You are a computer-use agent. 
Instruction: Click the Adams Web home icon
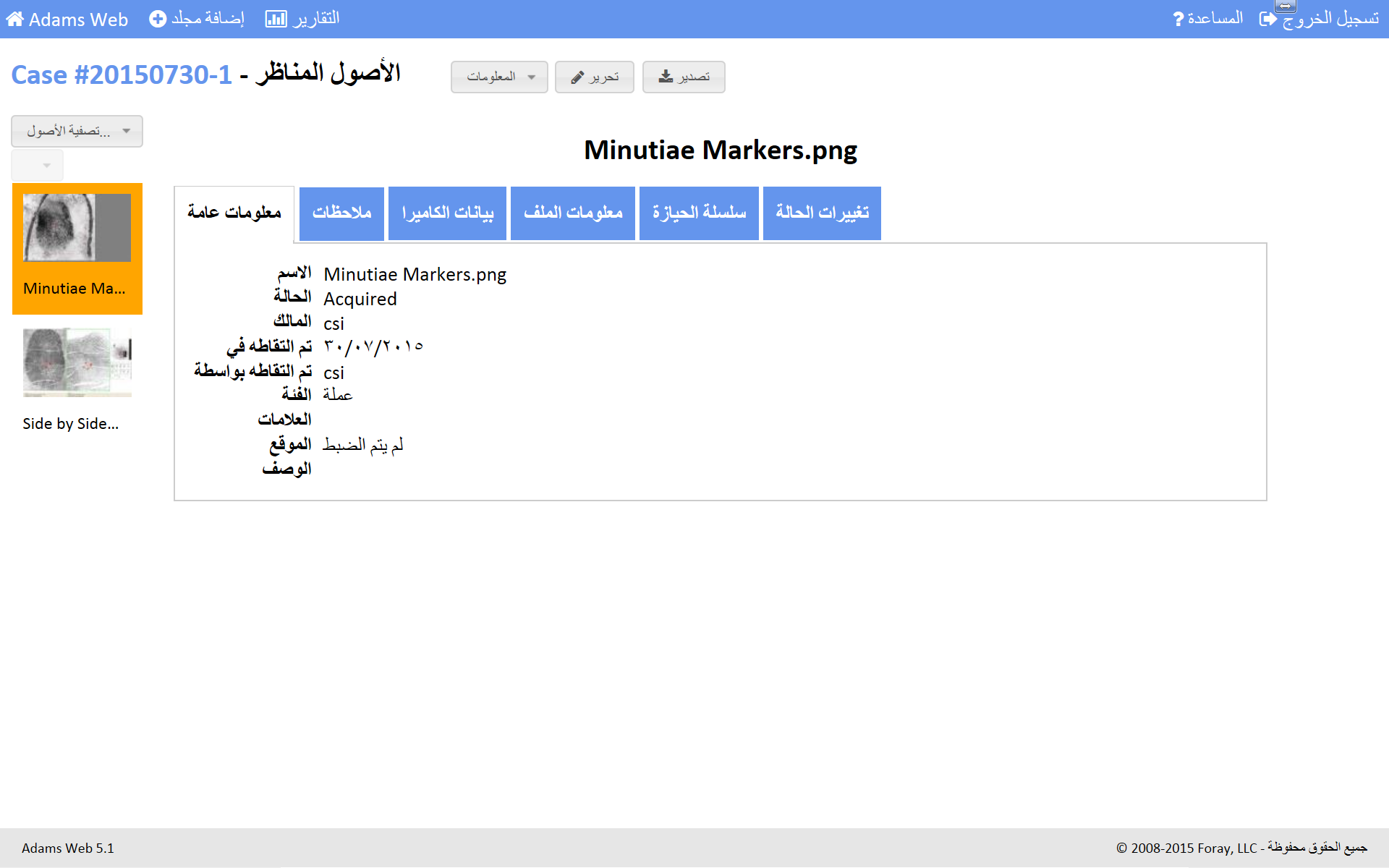click(x=15, y=20)
